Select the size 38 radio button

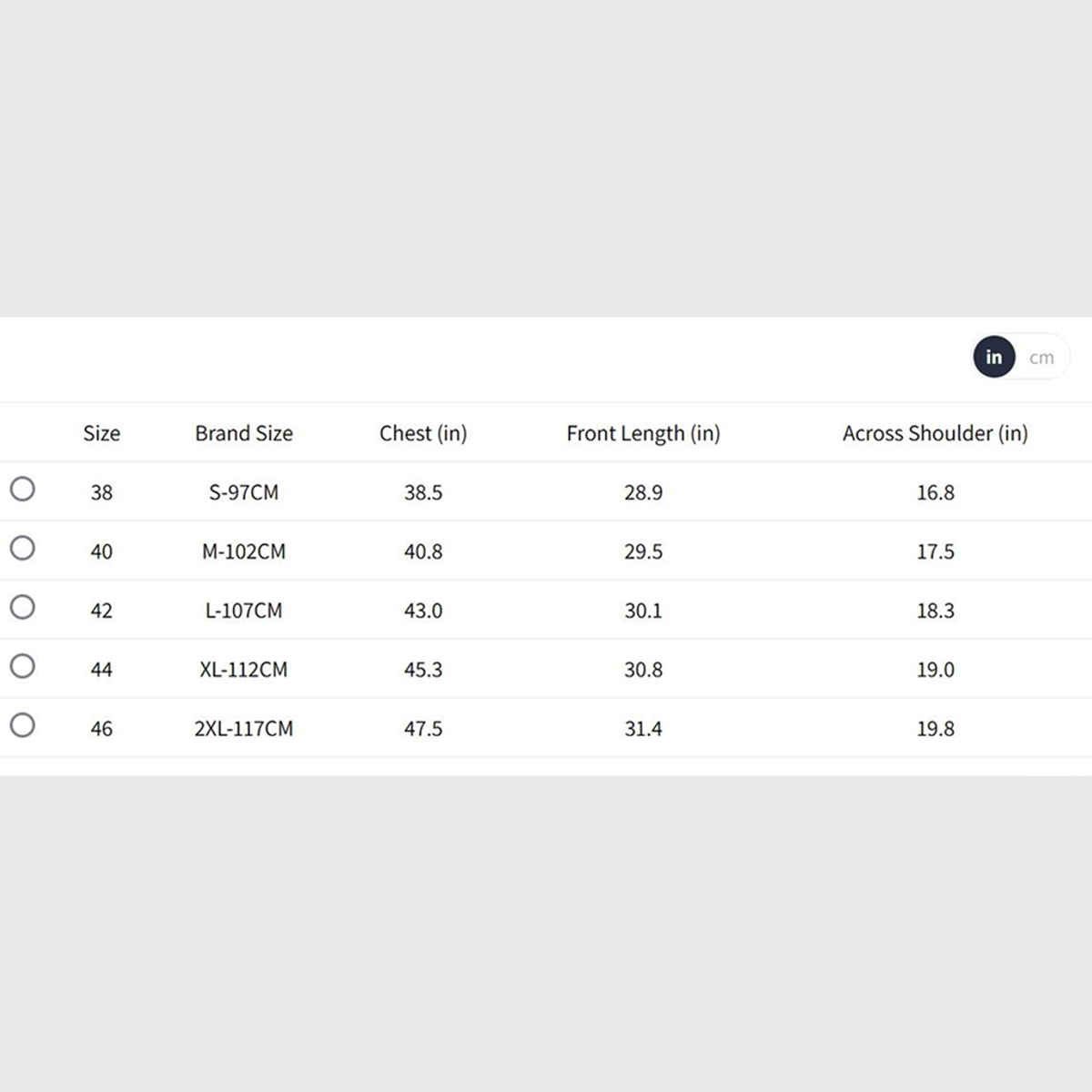click(23, 490)
